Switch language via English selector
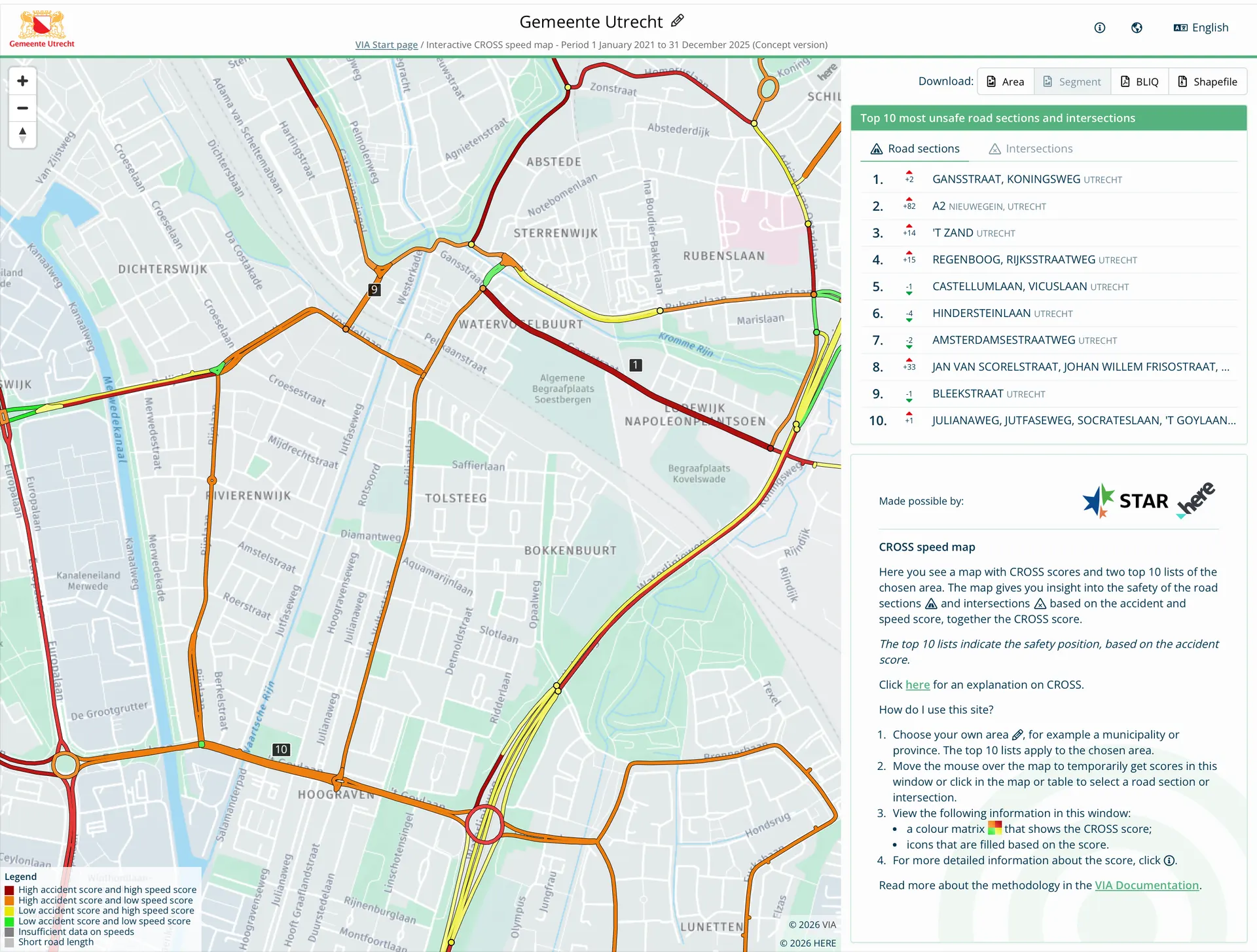 [1201, 27]
